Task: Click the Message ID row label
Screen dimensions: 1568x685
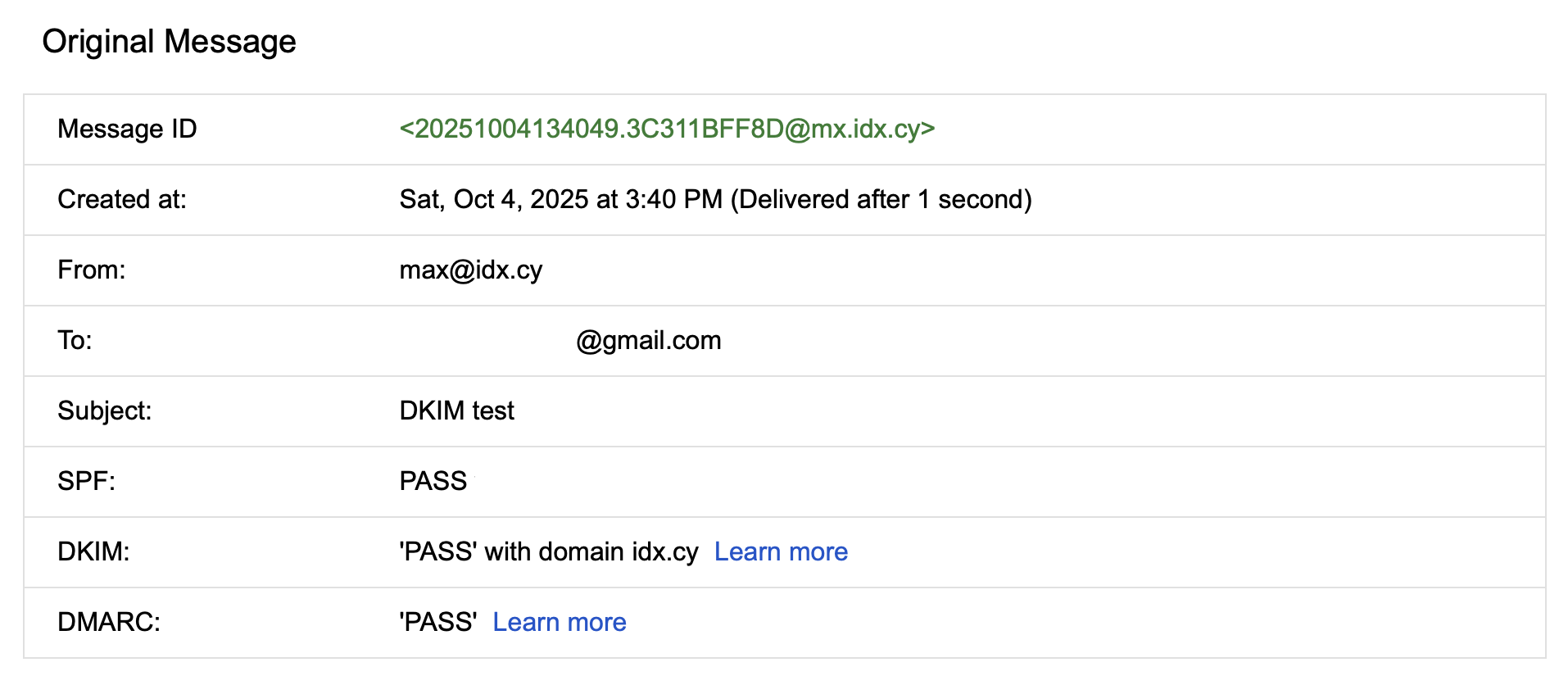Action: [x=127, y=129]
